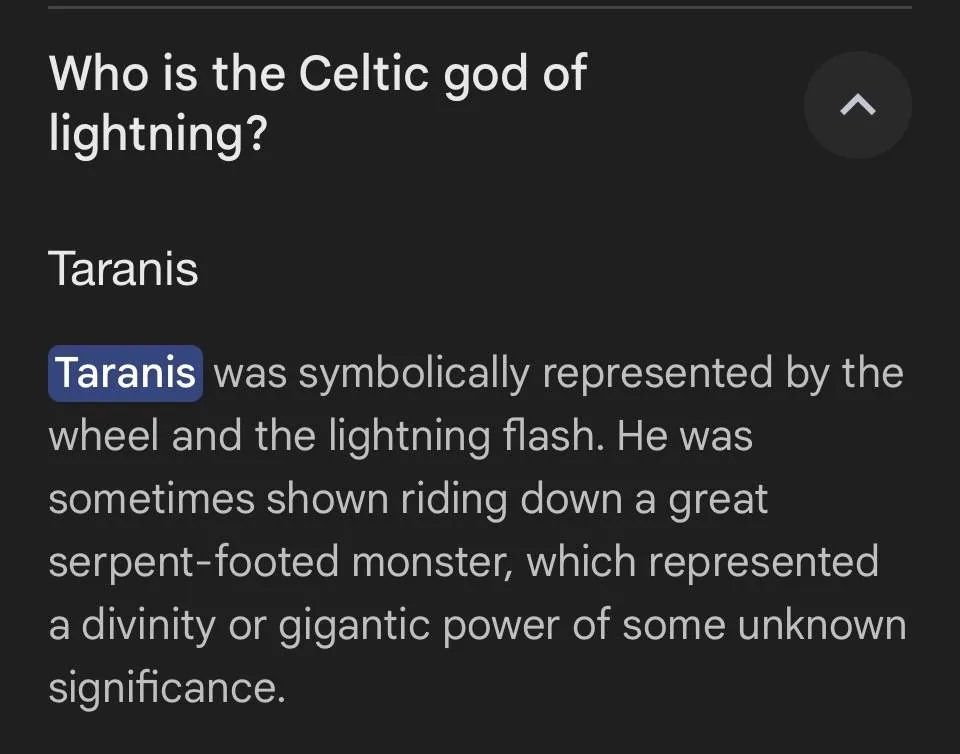Click the horizontal divider line above the question
This screenshot has width=960, height=754.
pyautogui.click(x=480, y=7)
